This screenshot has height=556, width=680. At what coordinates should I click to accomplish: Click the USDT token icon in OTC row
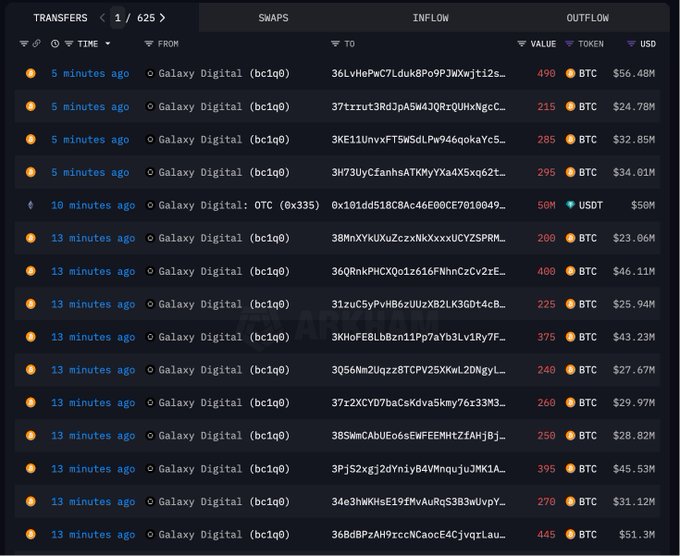571,205
